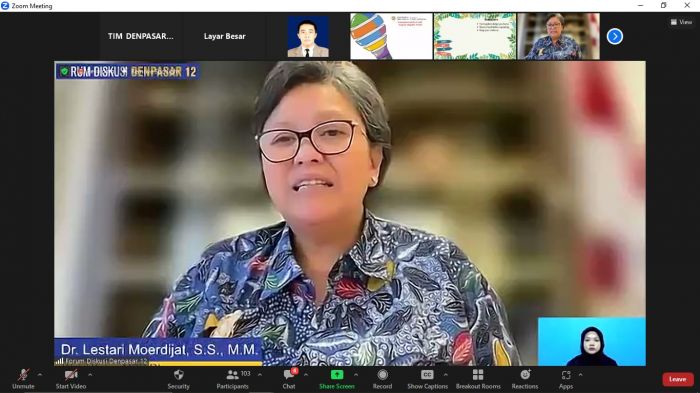
Task: Minimize the Zoom Meeting window
Action: point(641,5)
